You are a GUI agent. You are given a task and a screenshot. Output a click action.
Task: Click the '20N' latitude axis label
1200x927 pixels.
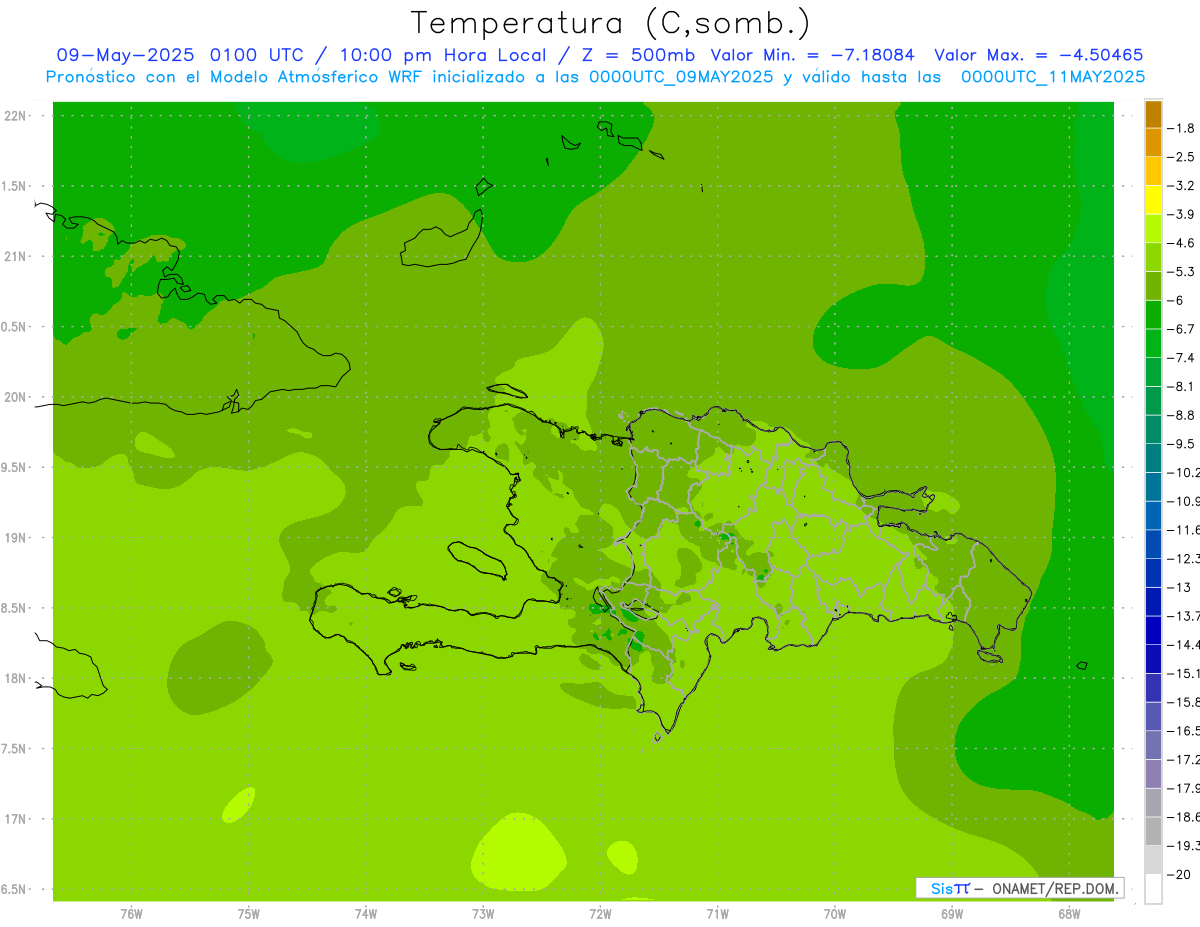coord(15,397)
